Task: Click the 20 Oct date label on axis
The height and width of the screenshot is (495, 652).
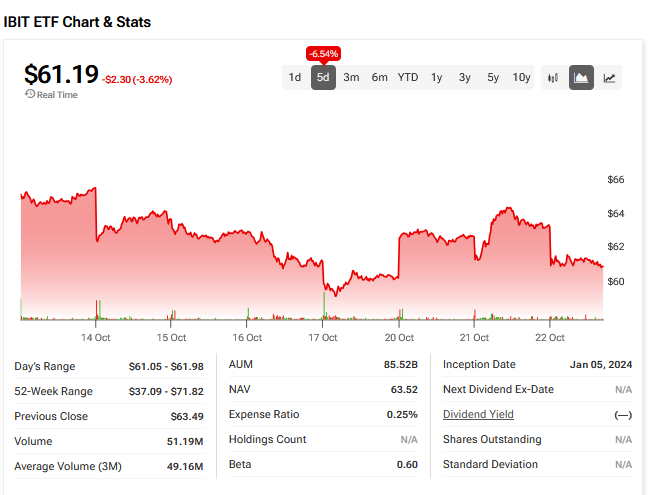Action: pos(399,338)
